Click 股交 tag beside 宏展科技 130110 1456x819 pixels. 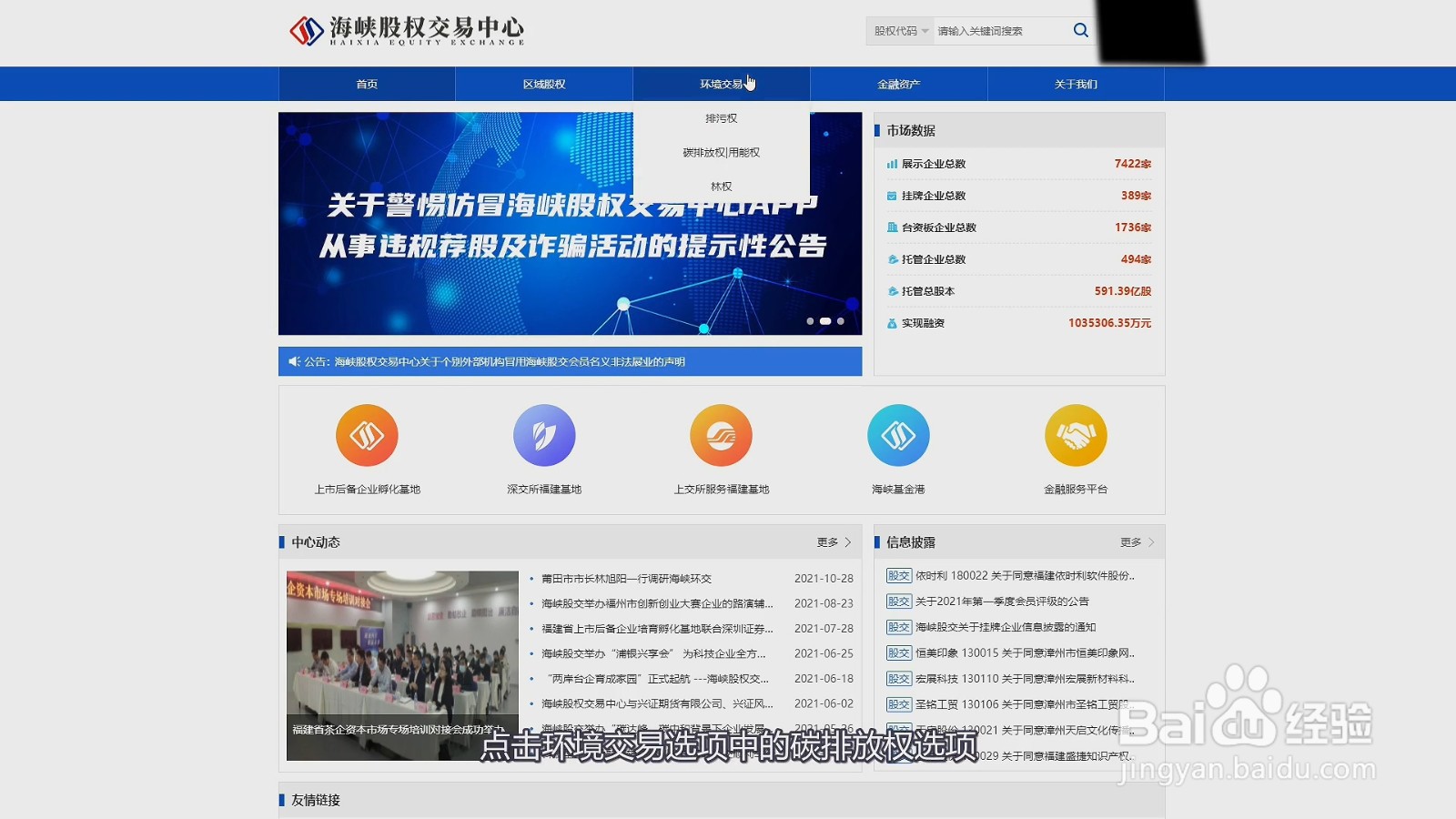pyautogui.click(x=899, y=679)
